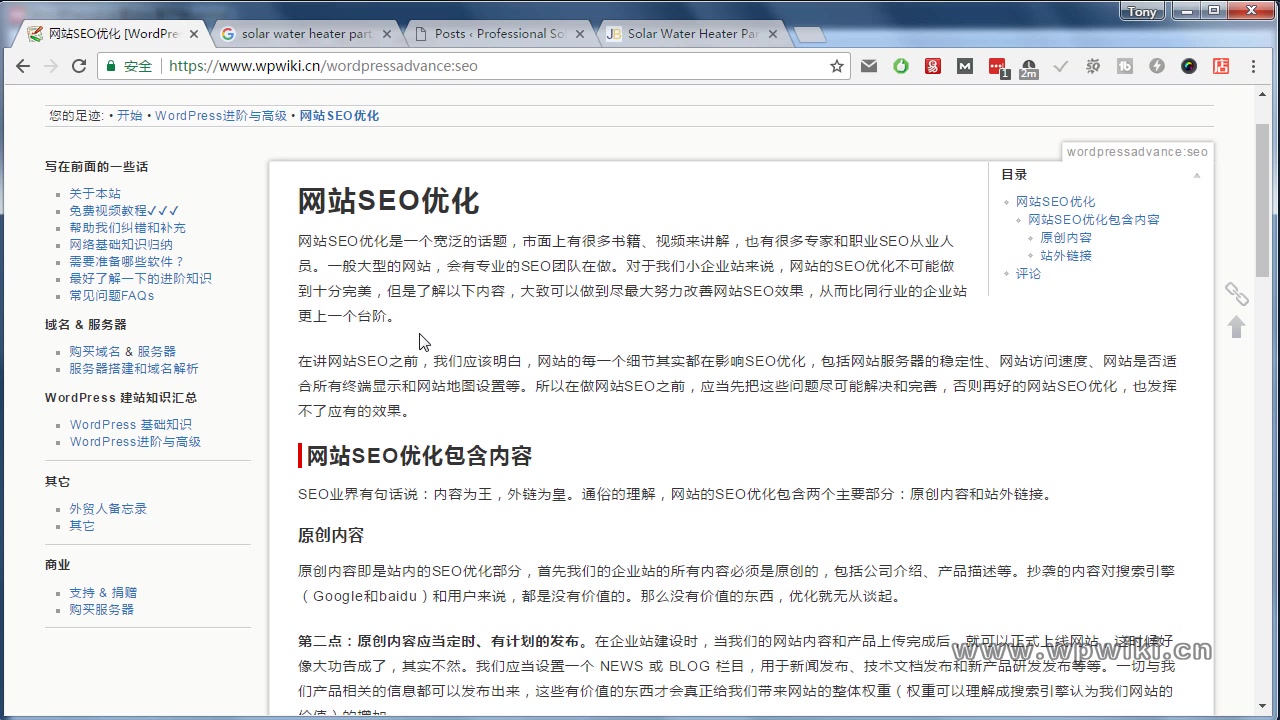Open sidebar link 其它 under 其它 section
1280x720 pixels.
82,526
